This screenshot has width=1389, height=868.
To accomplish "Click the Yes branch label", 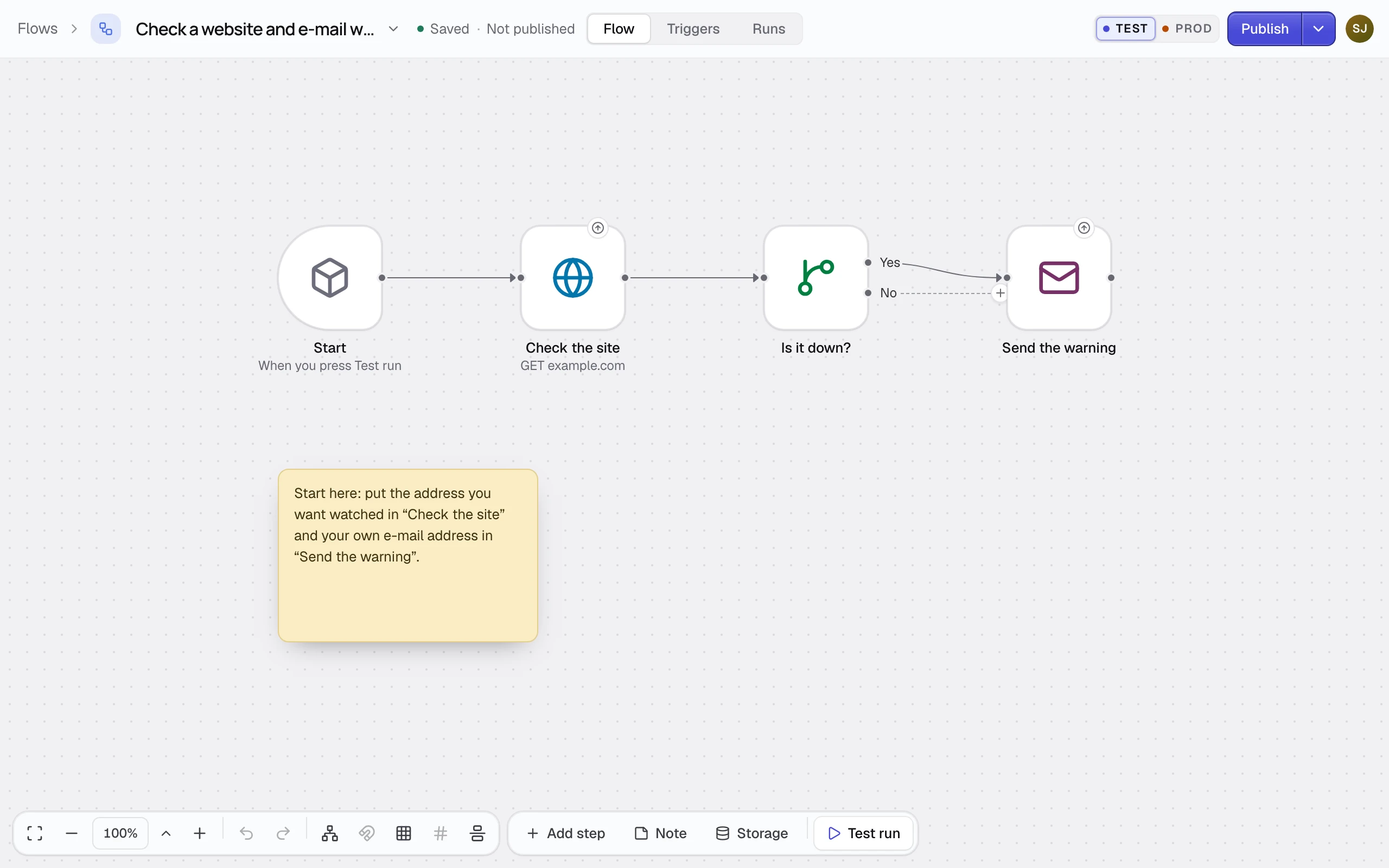I will [x=890, y=263].
